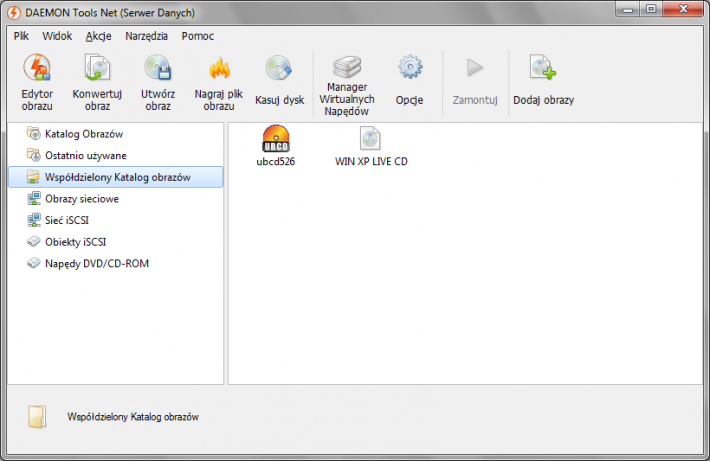
Task: Open Opcje gear settings
Action: [x=410, y=80]
